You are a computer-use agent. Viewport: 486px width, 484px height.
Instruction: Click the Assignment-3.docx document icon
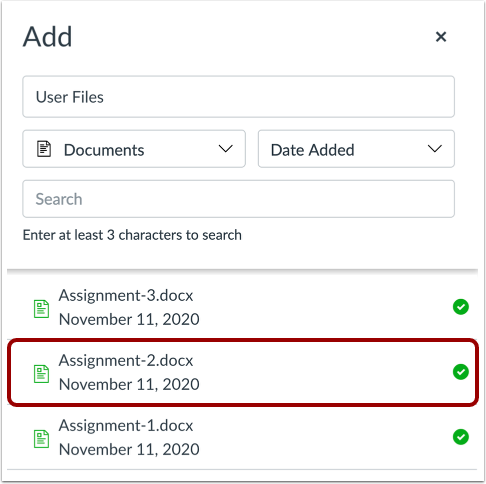[41, 309]
